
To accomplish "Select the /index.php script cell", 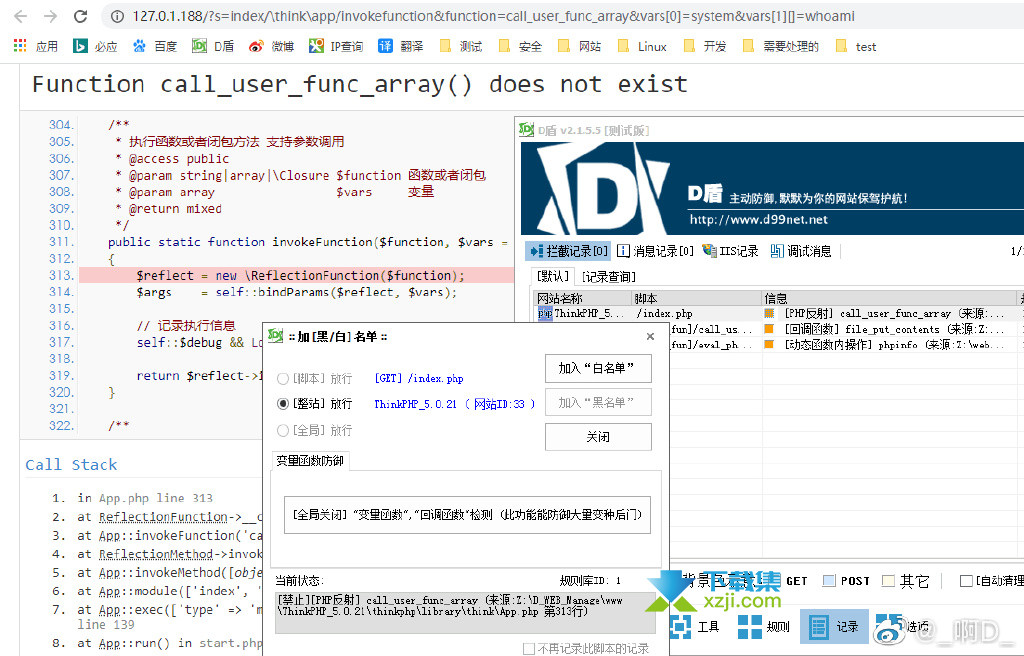I will pyautogui.click(x=664, y=314).
